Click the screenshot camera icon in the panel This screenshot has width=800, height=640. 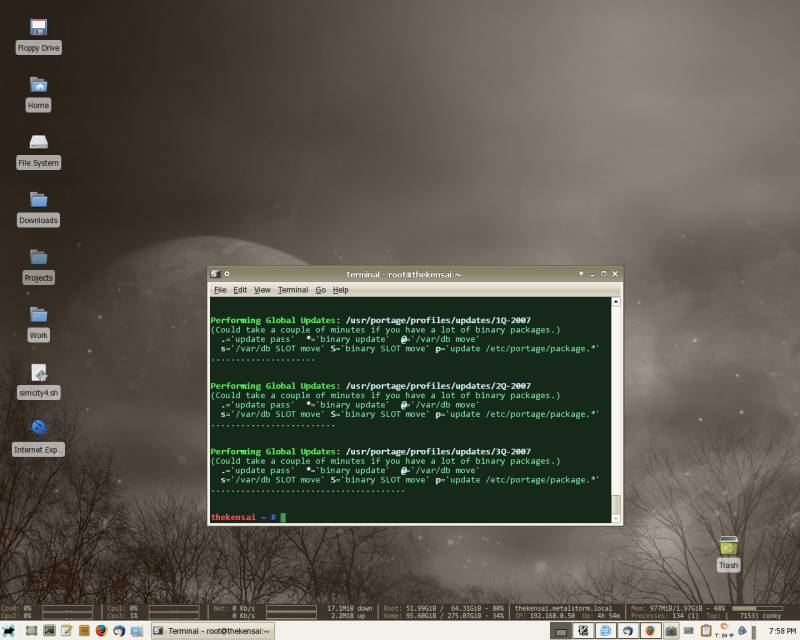tap(671, 631)
